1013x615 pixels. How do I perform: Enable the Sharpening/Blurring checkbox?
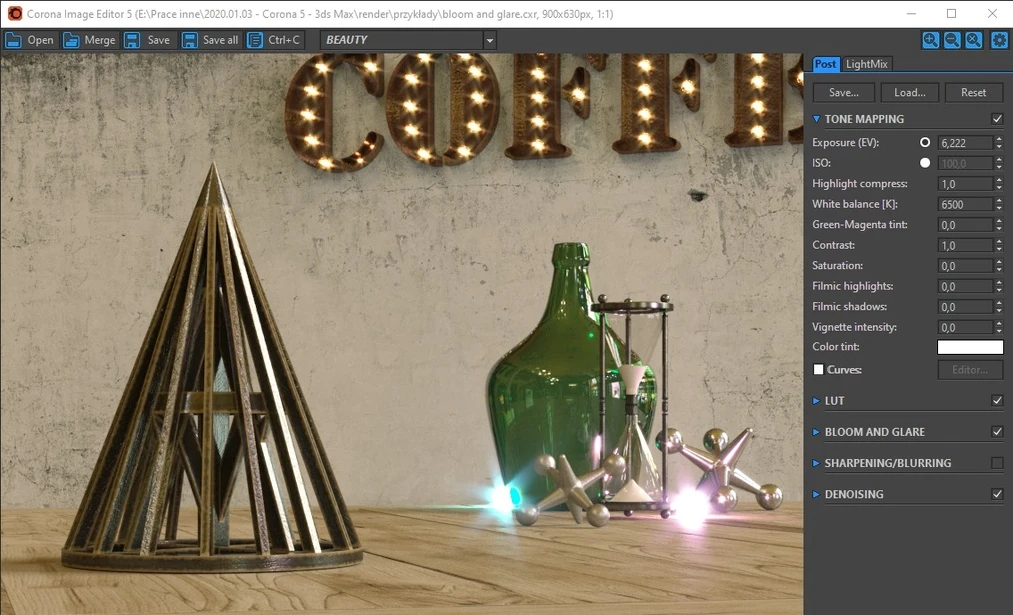click(x=996, y=463)
